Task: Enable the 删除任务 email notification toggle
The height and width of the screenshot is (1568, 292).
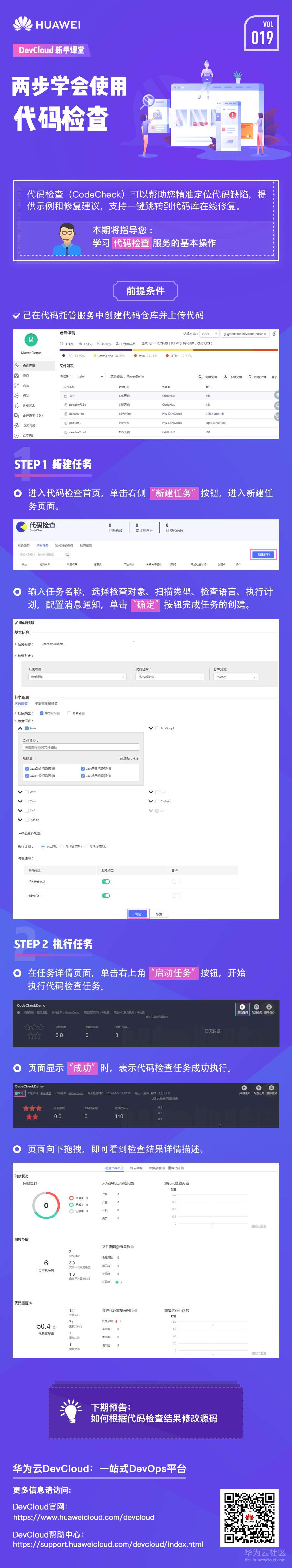Action: [x=176, y=896]
